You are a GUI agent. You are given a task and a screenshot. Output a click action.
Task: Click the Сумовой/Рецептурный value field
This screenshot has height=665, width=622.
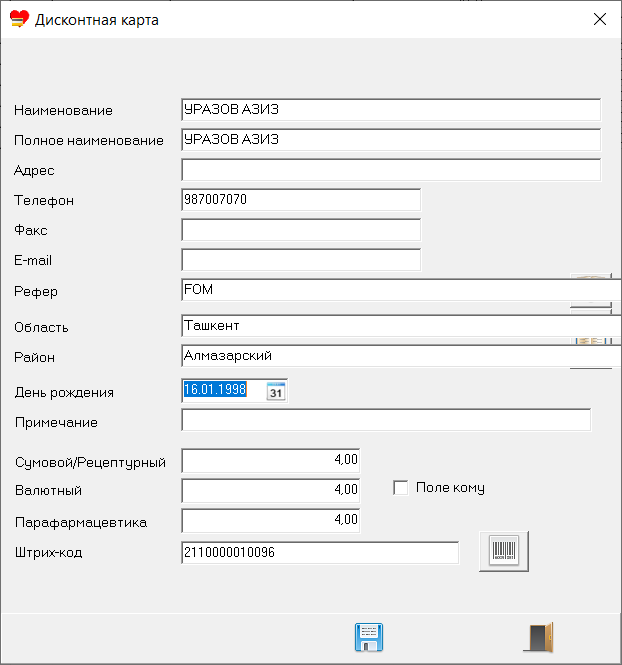[x=271, y=460]
